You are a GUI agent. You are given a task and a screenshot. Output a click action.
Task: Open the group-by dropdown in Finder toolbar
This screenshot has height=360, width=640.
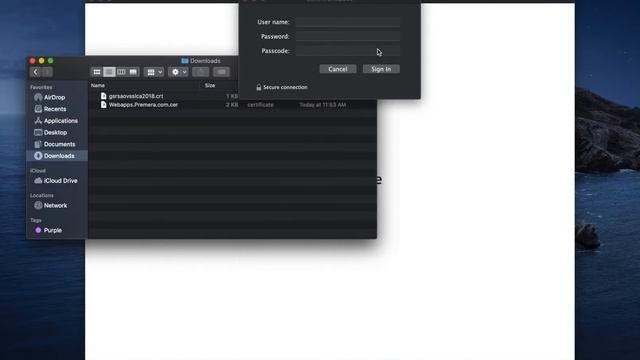[x=154, y=72]
